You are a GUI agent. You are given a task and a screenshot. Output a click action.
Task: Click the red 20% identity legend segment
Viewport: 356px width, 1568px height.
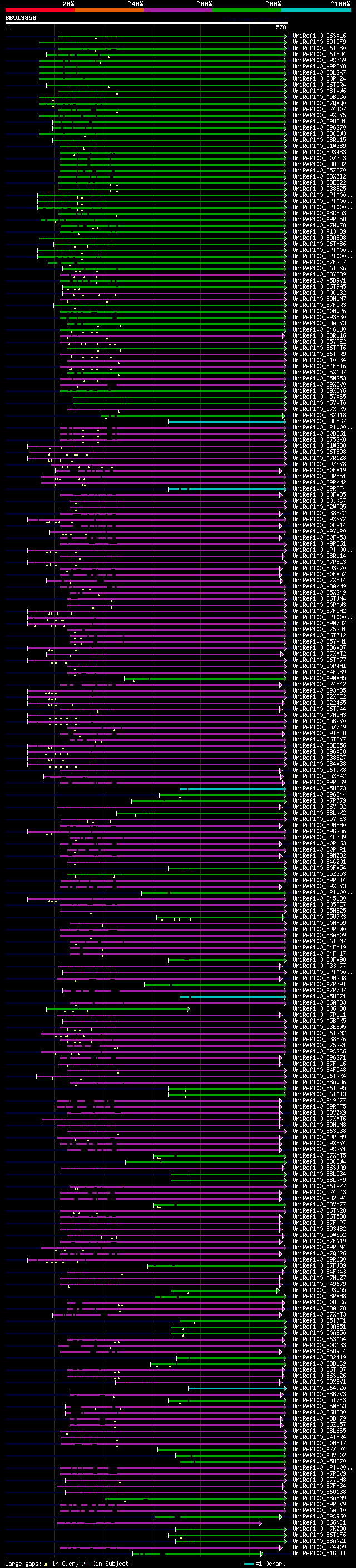(x=39, y=11)
